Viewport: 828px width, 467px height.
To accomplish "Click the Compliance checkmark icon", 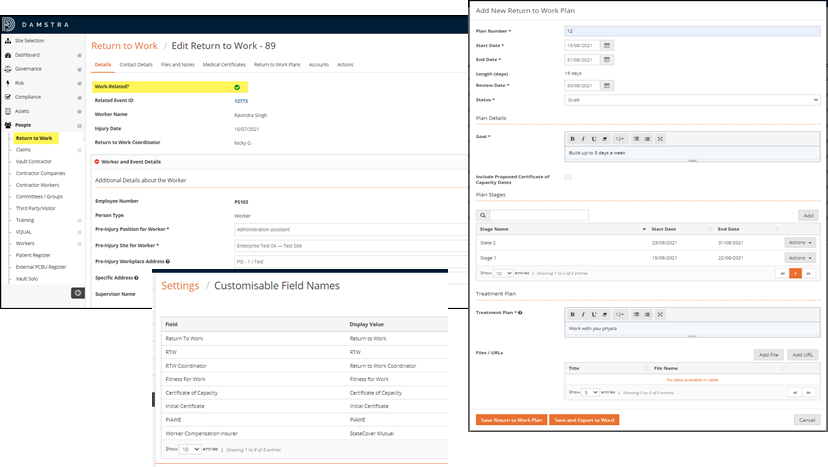I will pyautogui.click(x=8, y=97).
